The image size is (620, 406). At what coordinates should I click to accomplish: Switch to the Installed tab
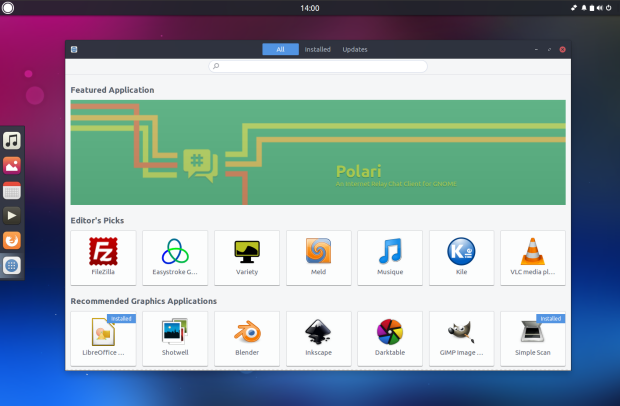[318, 49]
